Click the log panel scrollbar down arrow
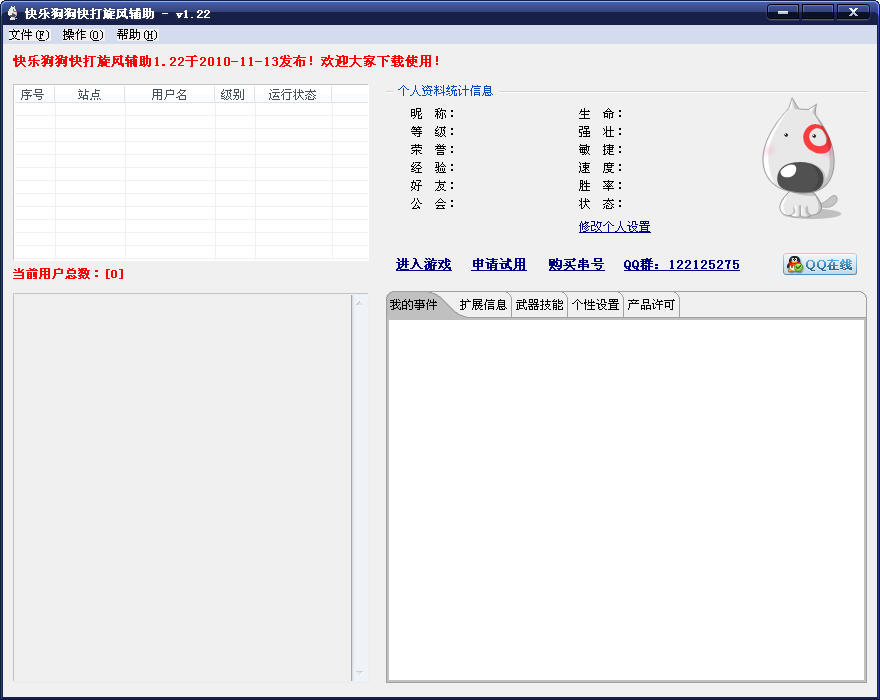Viewport: 880px width, 700px height. click(360, 672)
